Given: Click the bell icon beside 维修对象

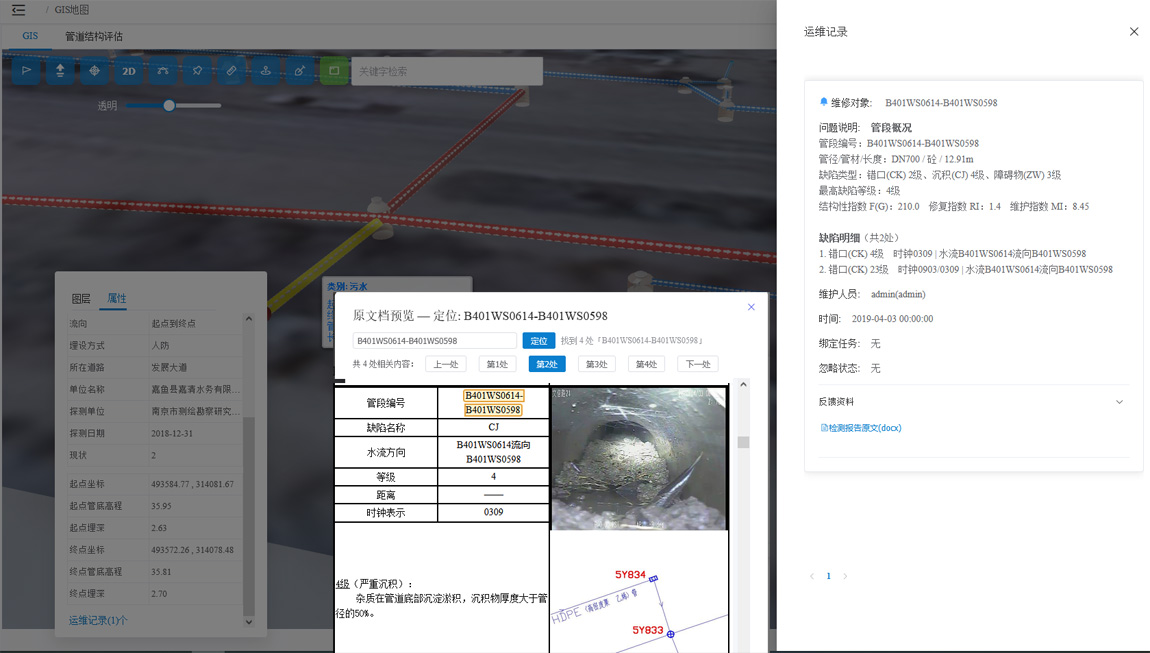Looking at the screenshot, I should tap(824, 102).
